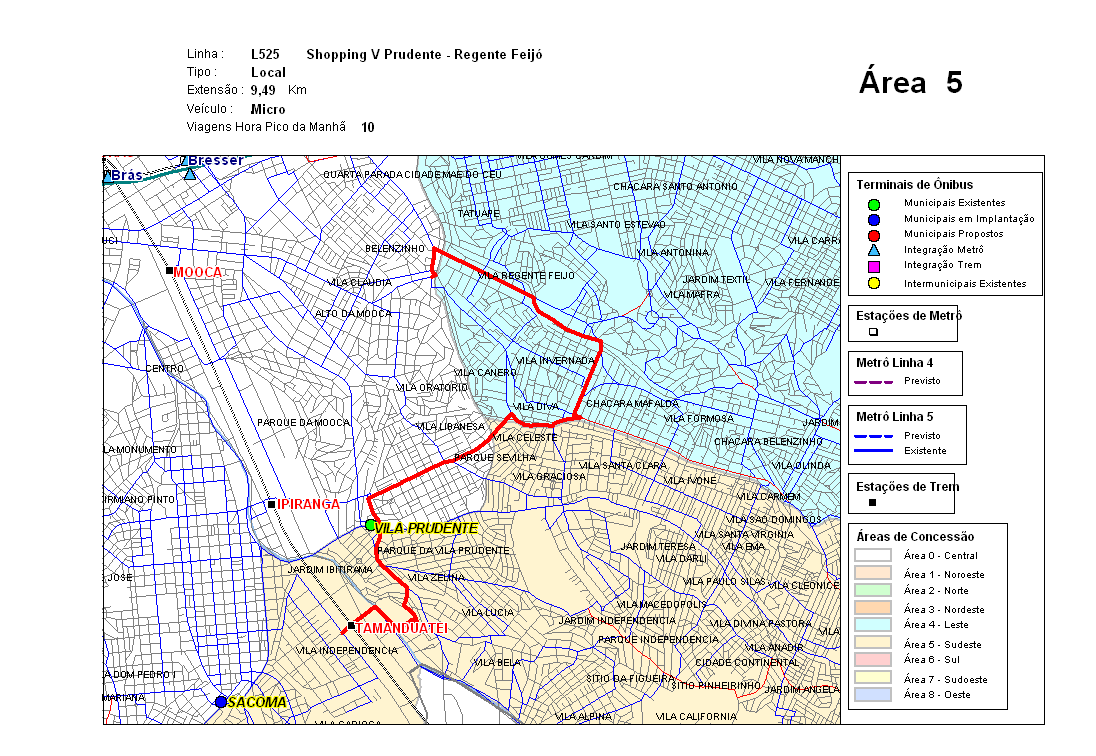This screenshot has width=1096, height=756.
Task: Click the VILA ZELINA map label
Action: tap(436, 578)
